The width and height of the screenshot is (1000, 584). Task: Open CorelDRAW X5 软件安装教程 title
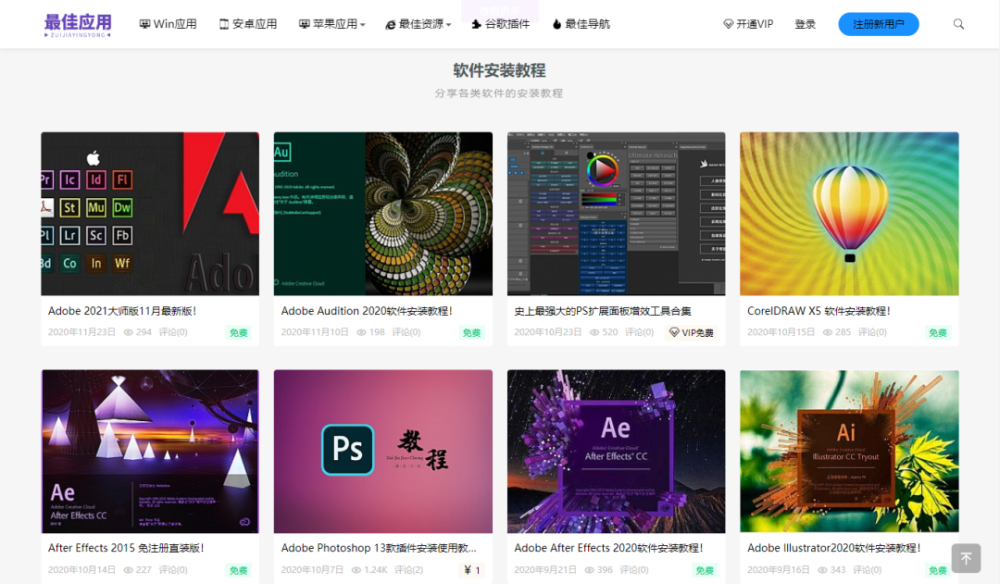(x=818, y=311)
